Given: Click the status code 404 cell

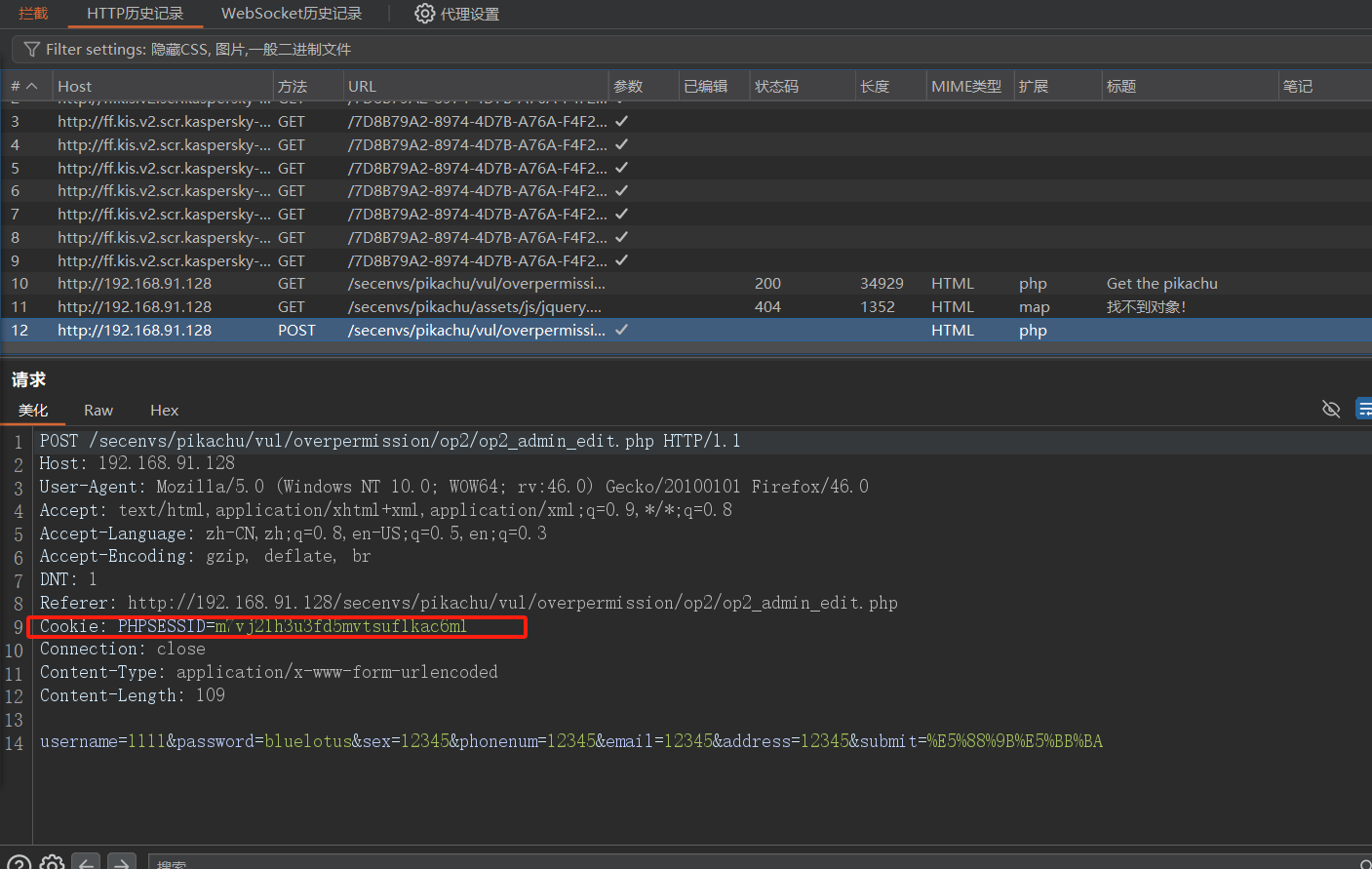Looking at the screenshot, I should (x=767, y=307).
